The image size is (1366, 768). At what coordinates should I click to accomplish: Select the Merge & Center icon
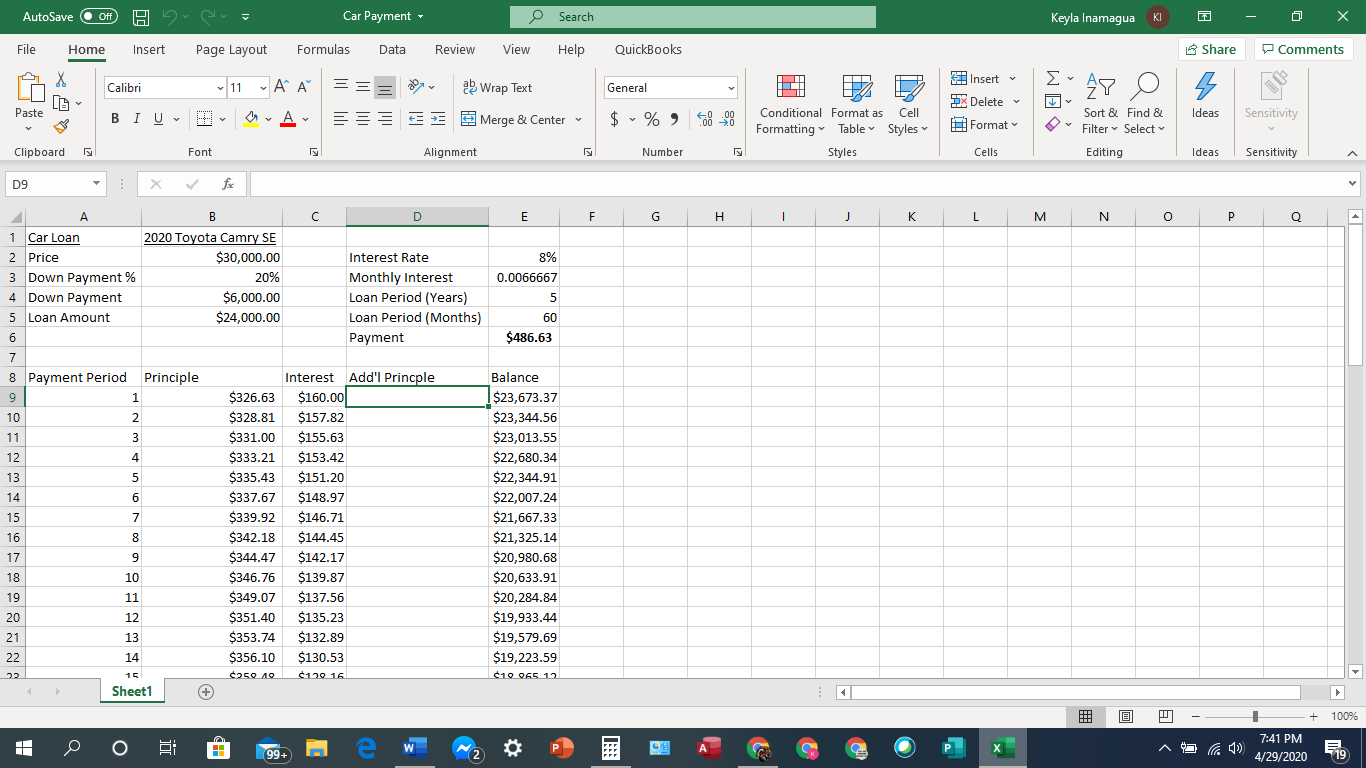click(x=468, y=119)
